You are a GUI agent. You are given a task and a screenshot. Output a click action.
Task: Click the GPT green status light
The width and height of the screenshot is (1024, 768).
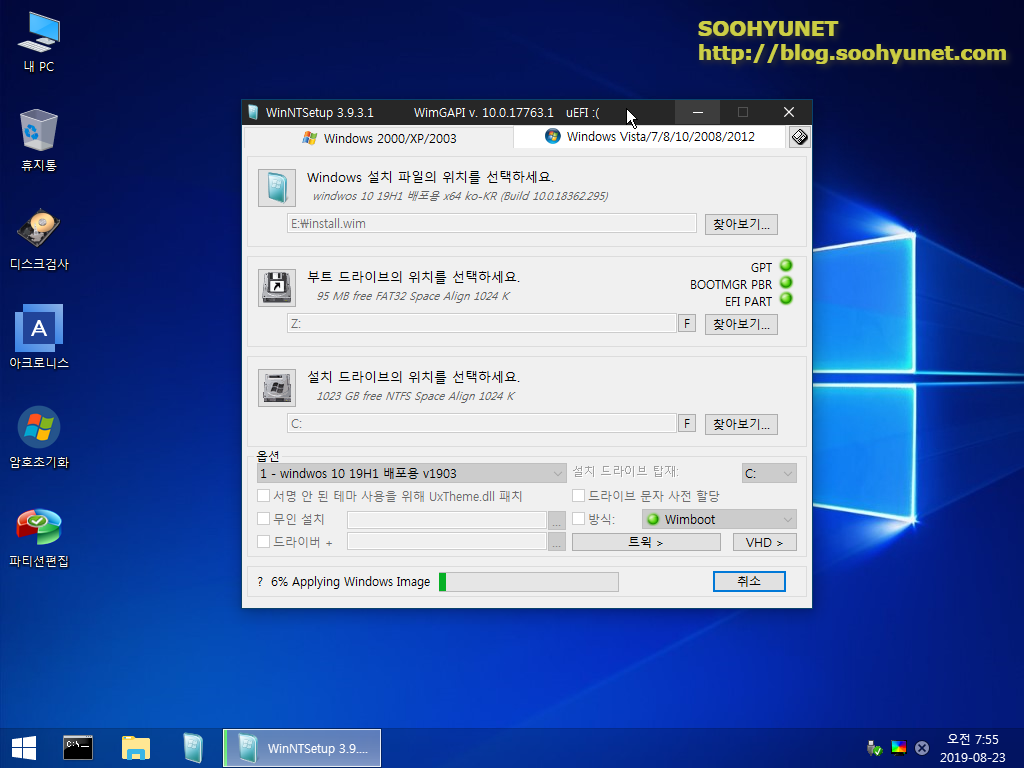786,266
